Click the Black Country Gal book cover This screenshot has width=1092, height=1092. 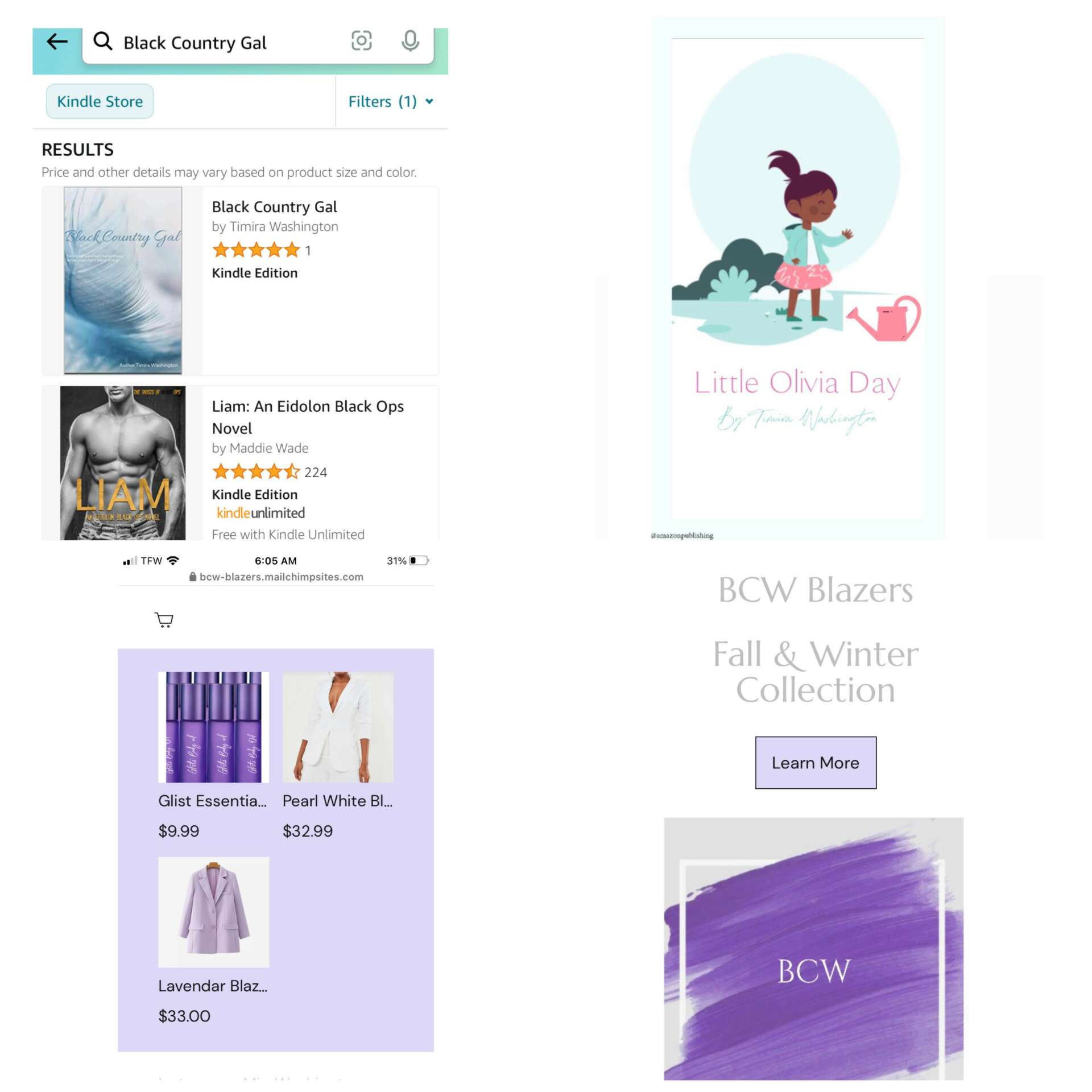[123, 280]
